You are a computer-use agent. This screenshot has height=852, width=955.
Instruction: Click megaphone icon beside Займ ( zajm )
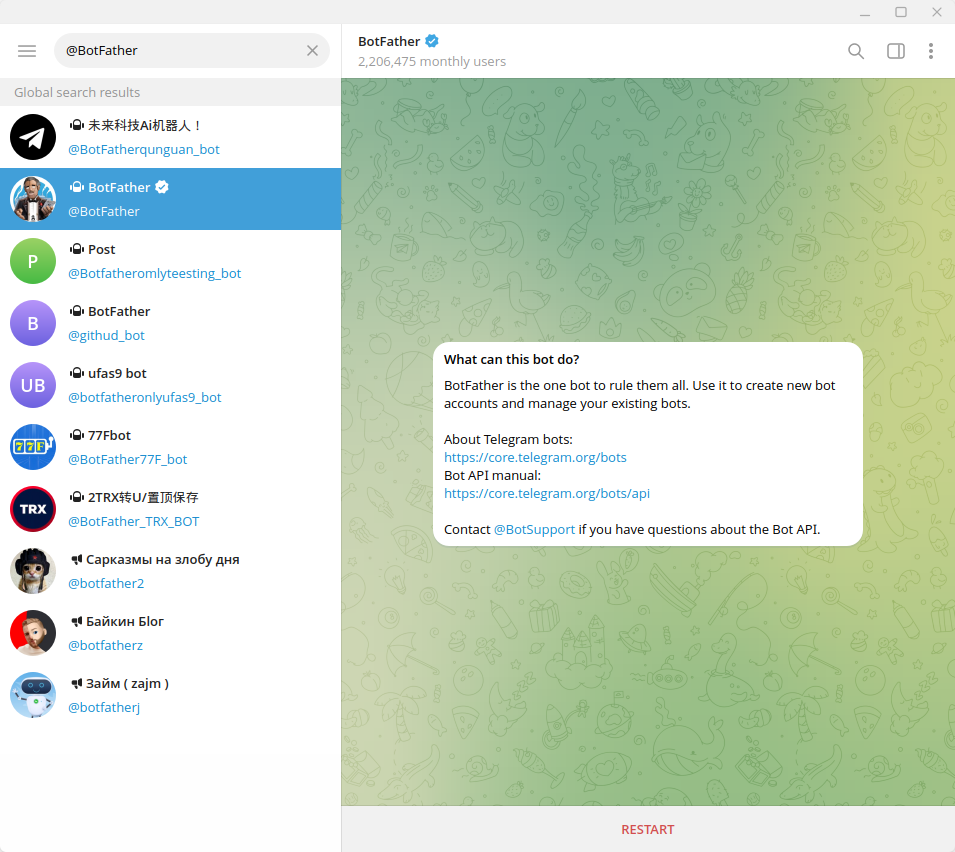77,683
